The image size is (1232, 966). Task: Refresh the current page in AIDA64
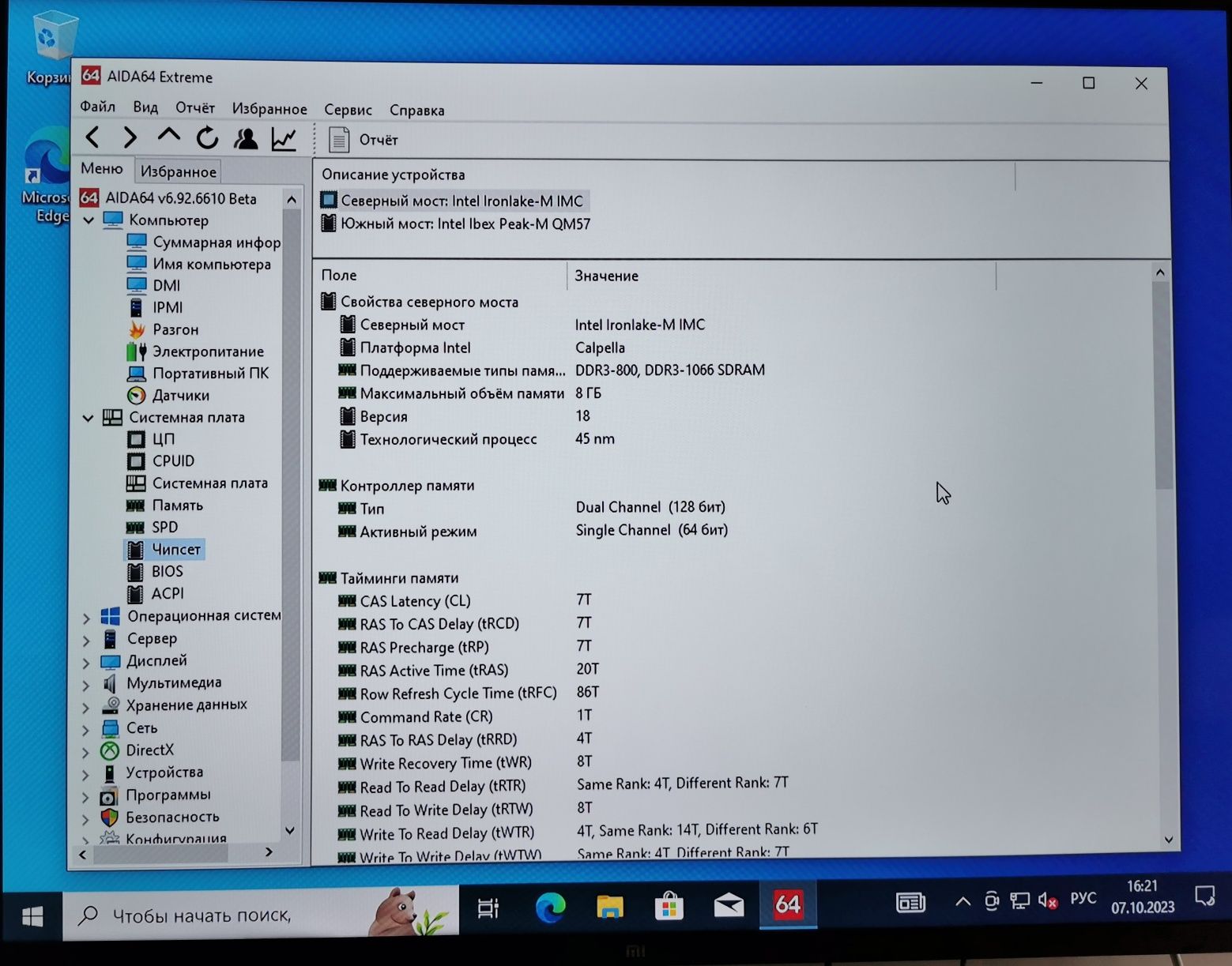tap(207, 138)
